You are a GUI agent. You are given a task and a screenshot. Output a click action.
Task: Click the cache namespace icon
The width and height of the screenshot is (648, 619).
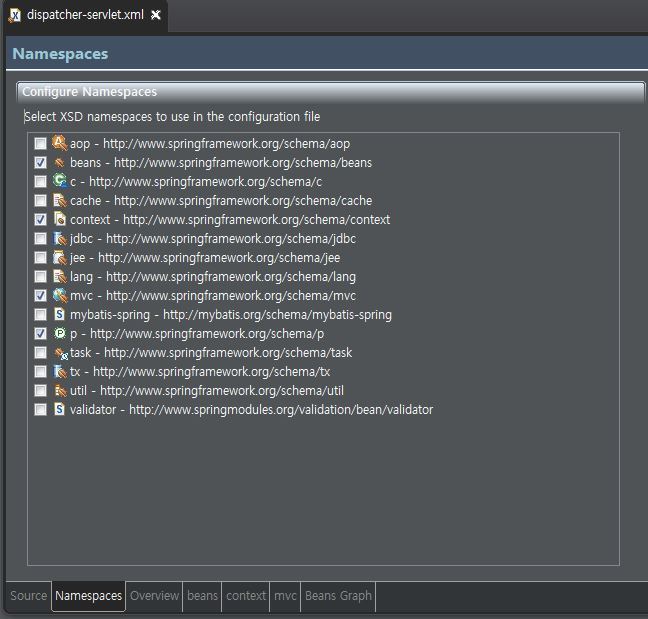(60, 200)
